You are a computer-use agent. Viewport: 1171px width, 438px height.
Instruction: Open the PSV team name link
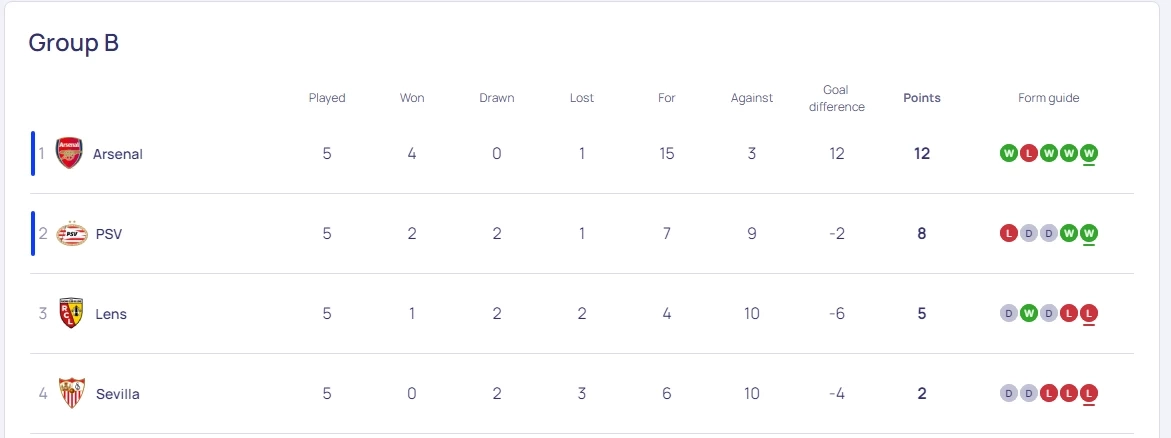pyautogui.click(x=109, y=234)
